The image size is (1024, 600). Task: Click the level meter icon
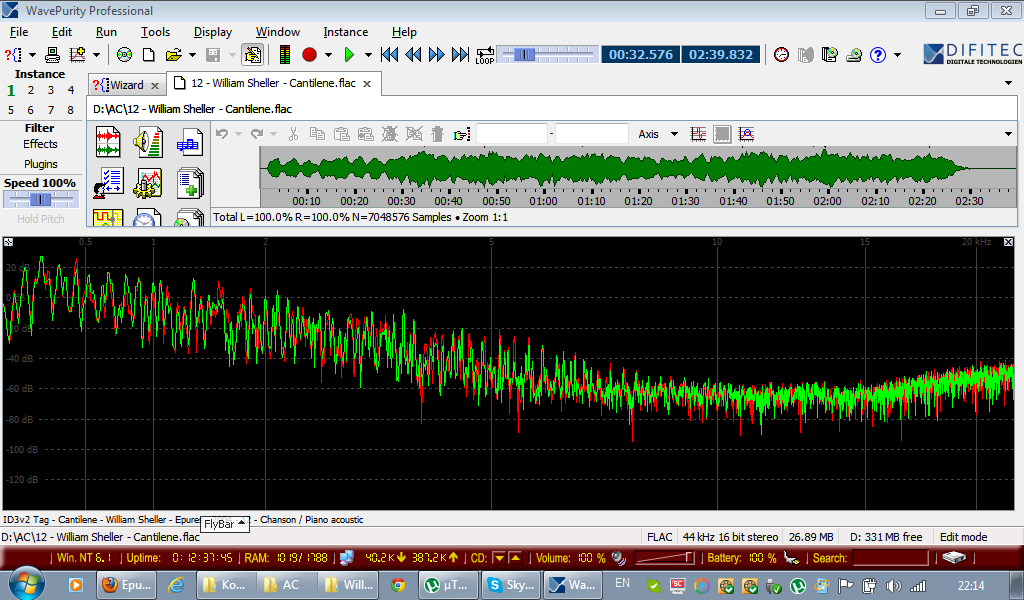[x=285, y=54]
